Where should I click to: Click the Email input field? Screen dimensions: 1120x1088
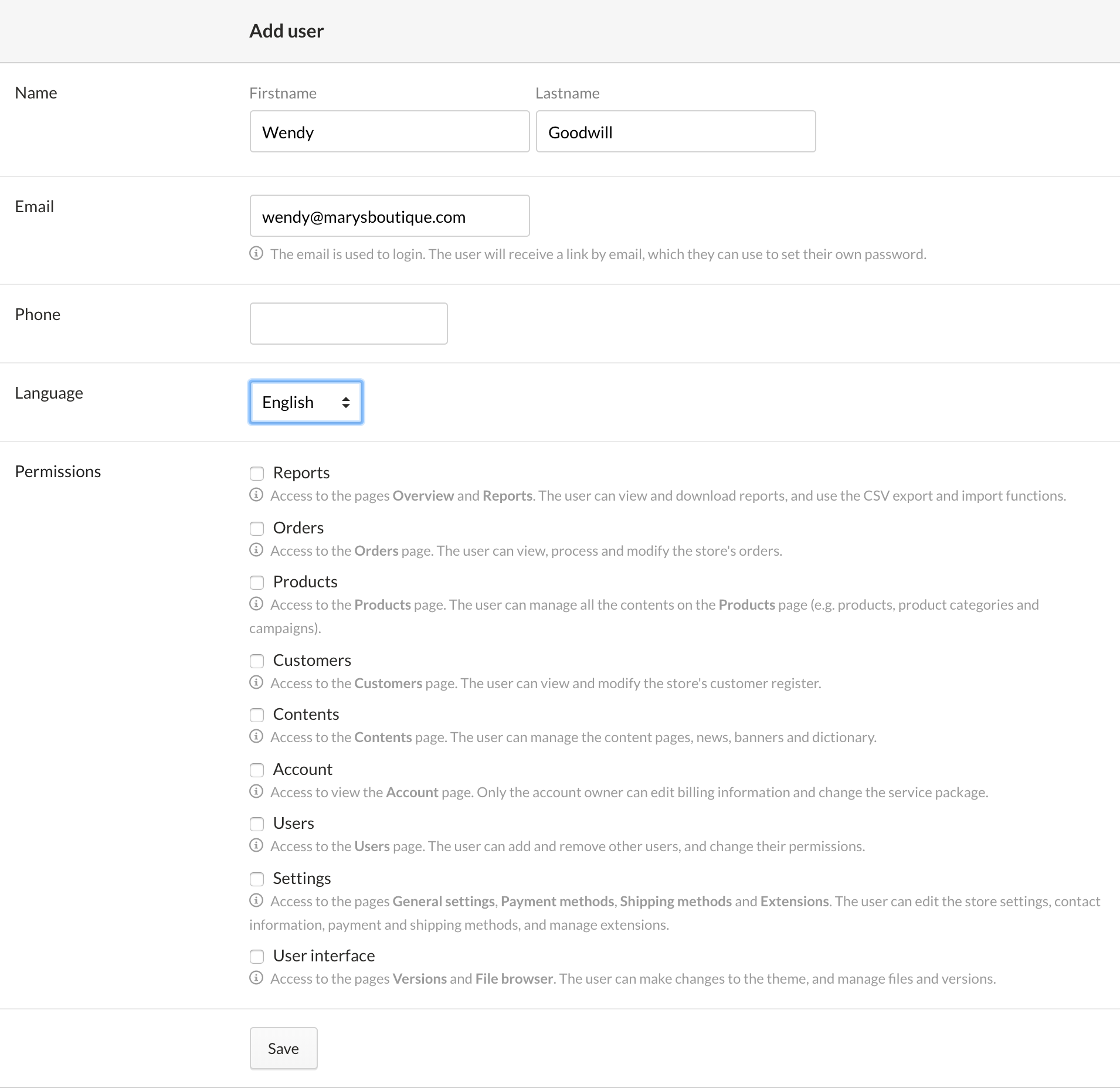[390, 216]
